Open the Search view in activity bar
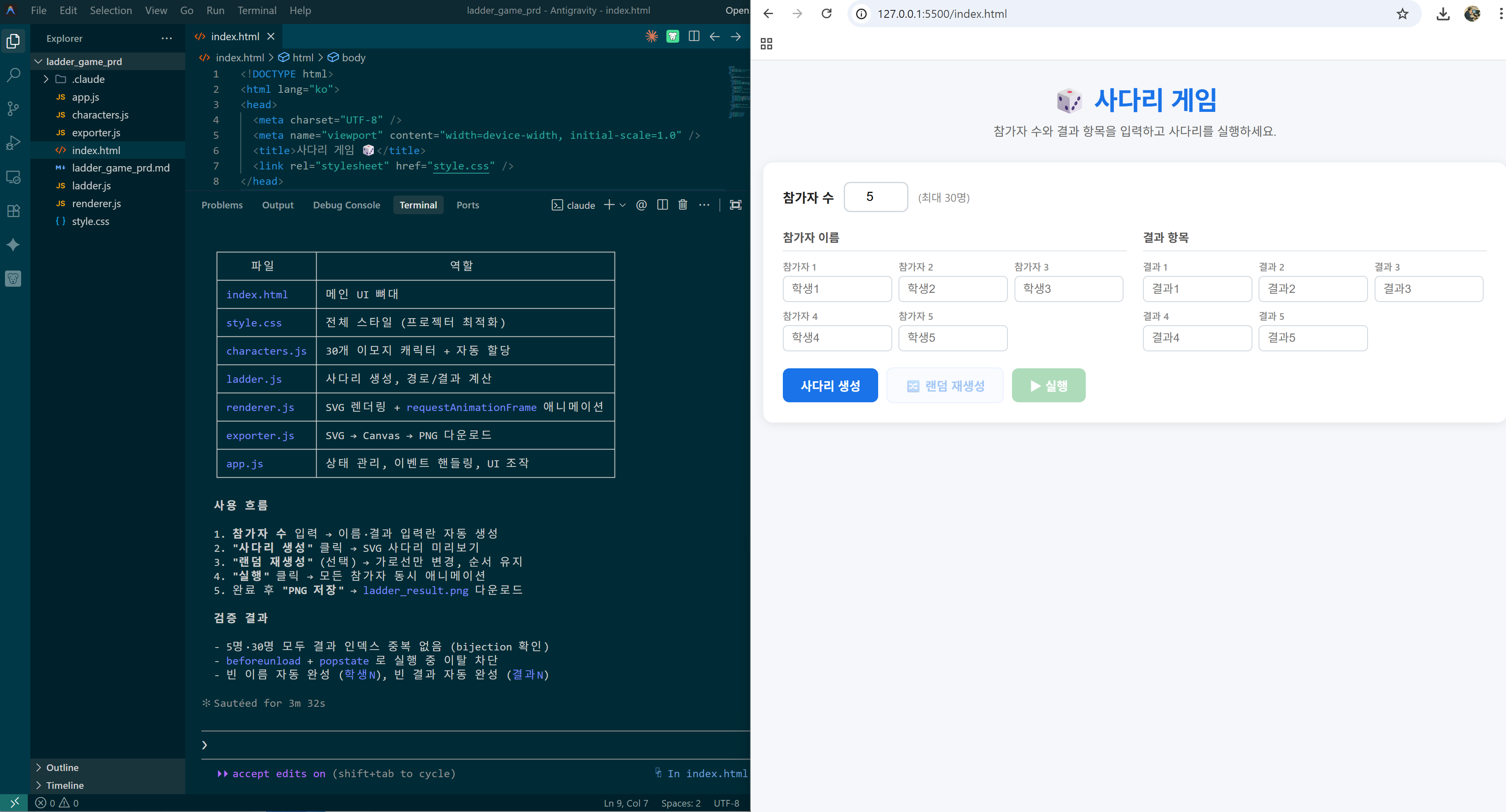 [x=13, y=75]
